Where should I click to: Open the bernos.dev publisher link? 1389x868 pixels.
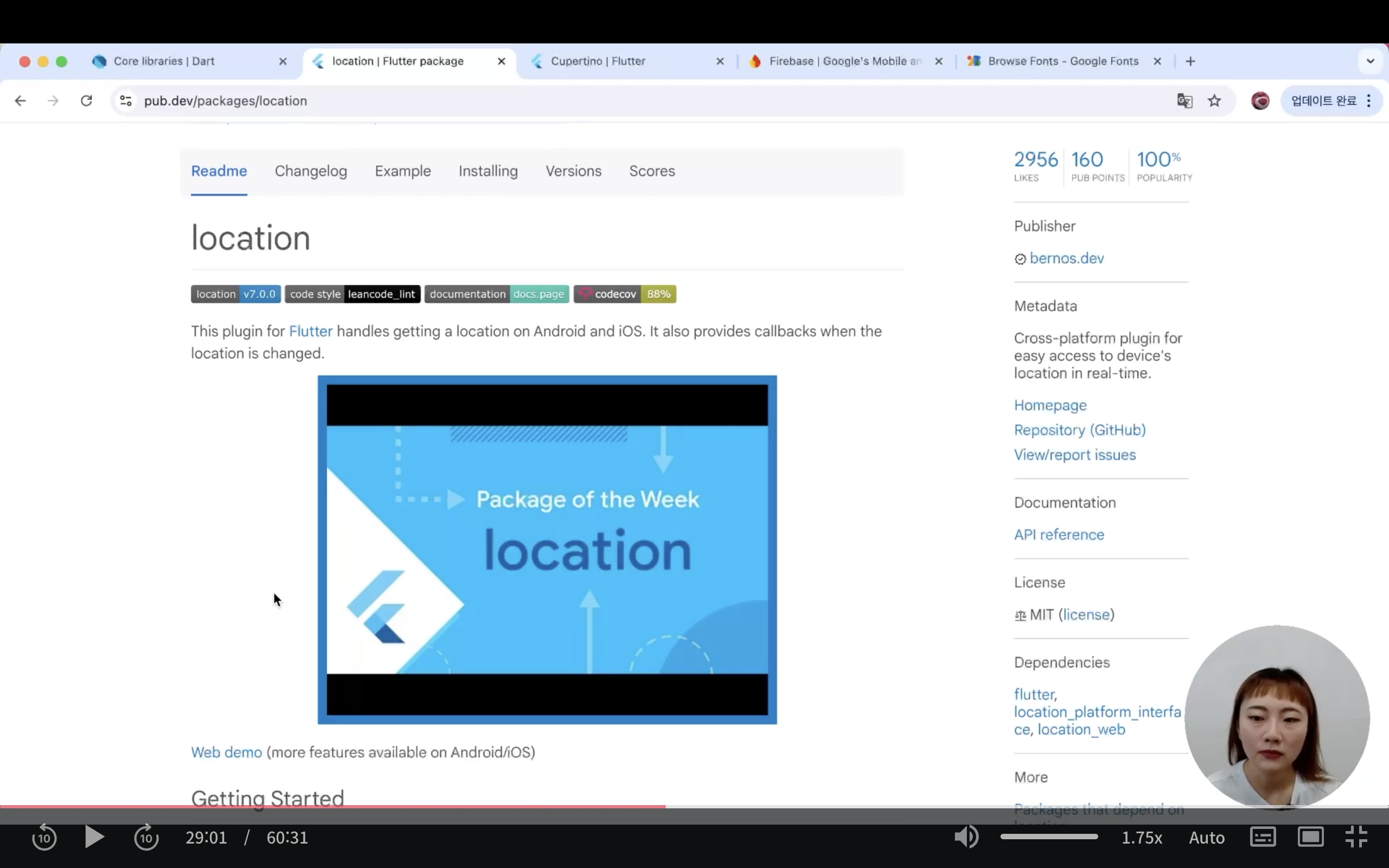(x=1066, y=258)
